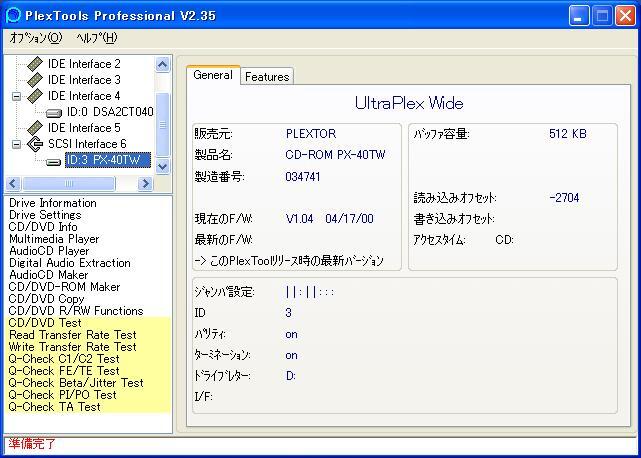641x458 pixels.
Task: Click the IDE Interface 5 chip icon
Action: pos(35,128)
